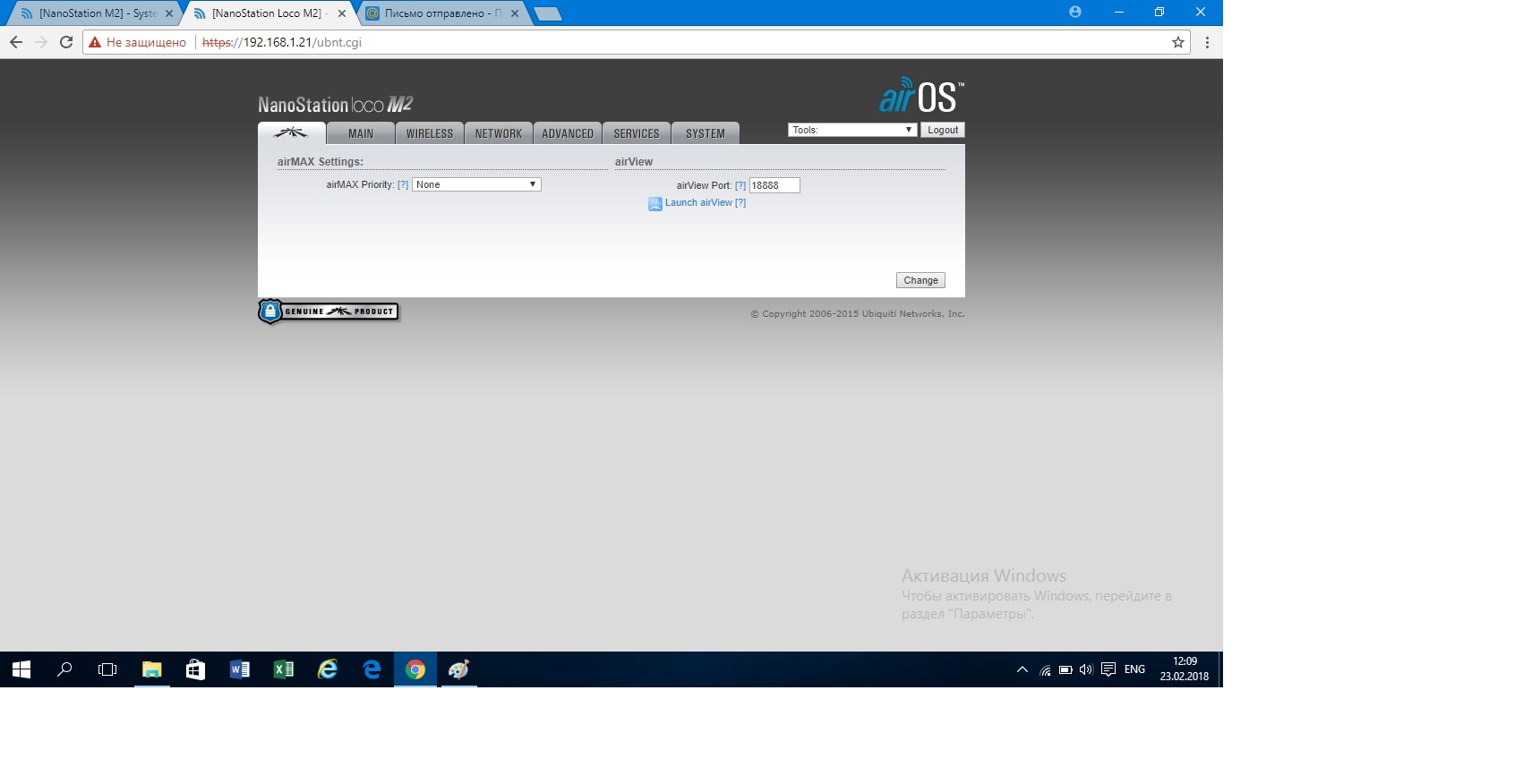This screenshot has height=784, width=1540.
Task: Click the airOS logo
Action: tap(921, 95)
